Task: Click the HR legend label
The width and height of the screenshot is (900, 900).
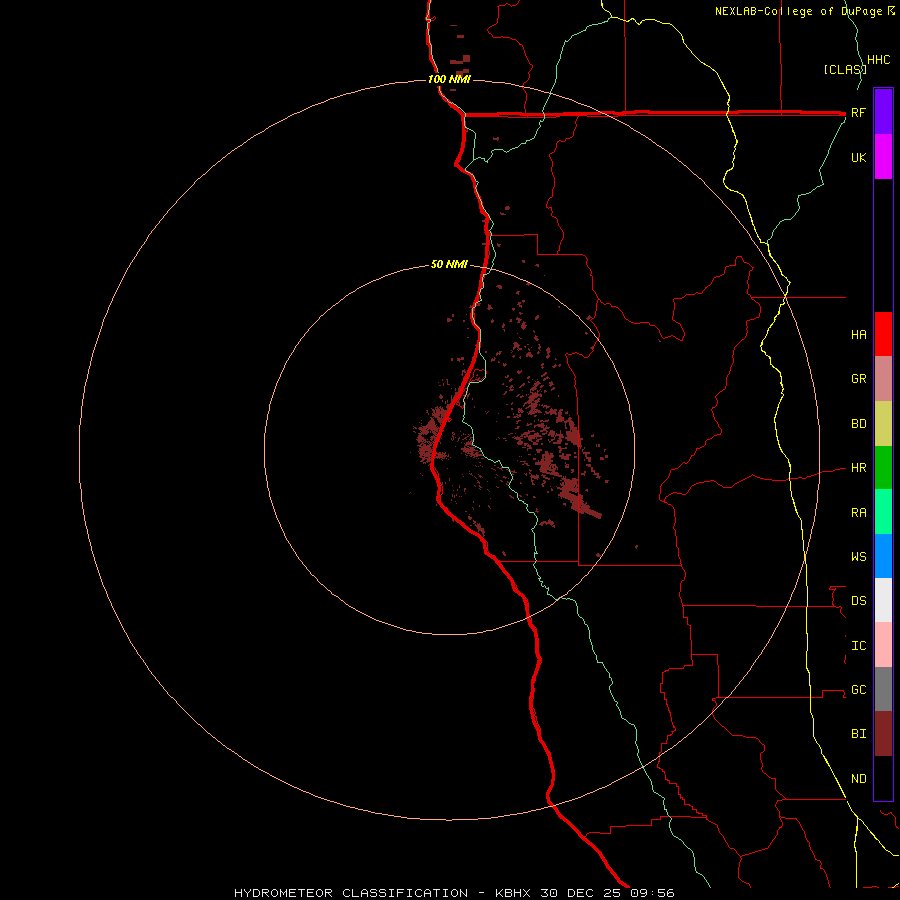Action: 859,468
